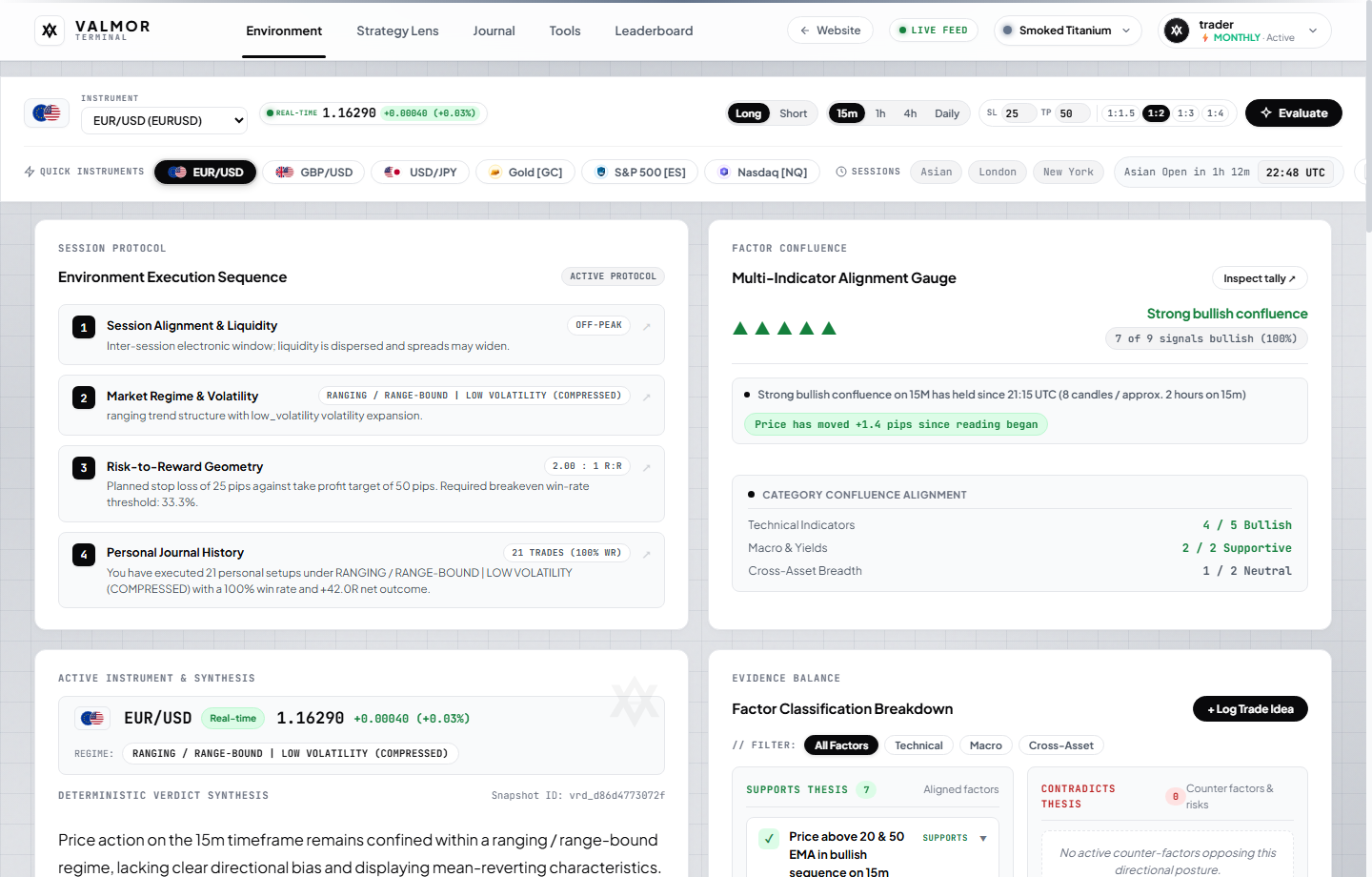Select EUR/USD quick instrument chip
This screenshot has height=877, width=1372.
[206, 173]
